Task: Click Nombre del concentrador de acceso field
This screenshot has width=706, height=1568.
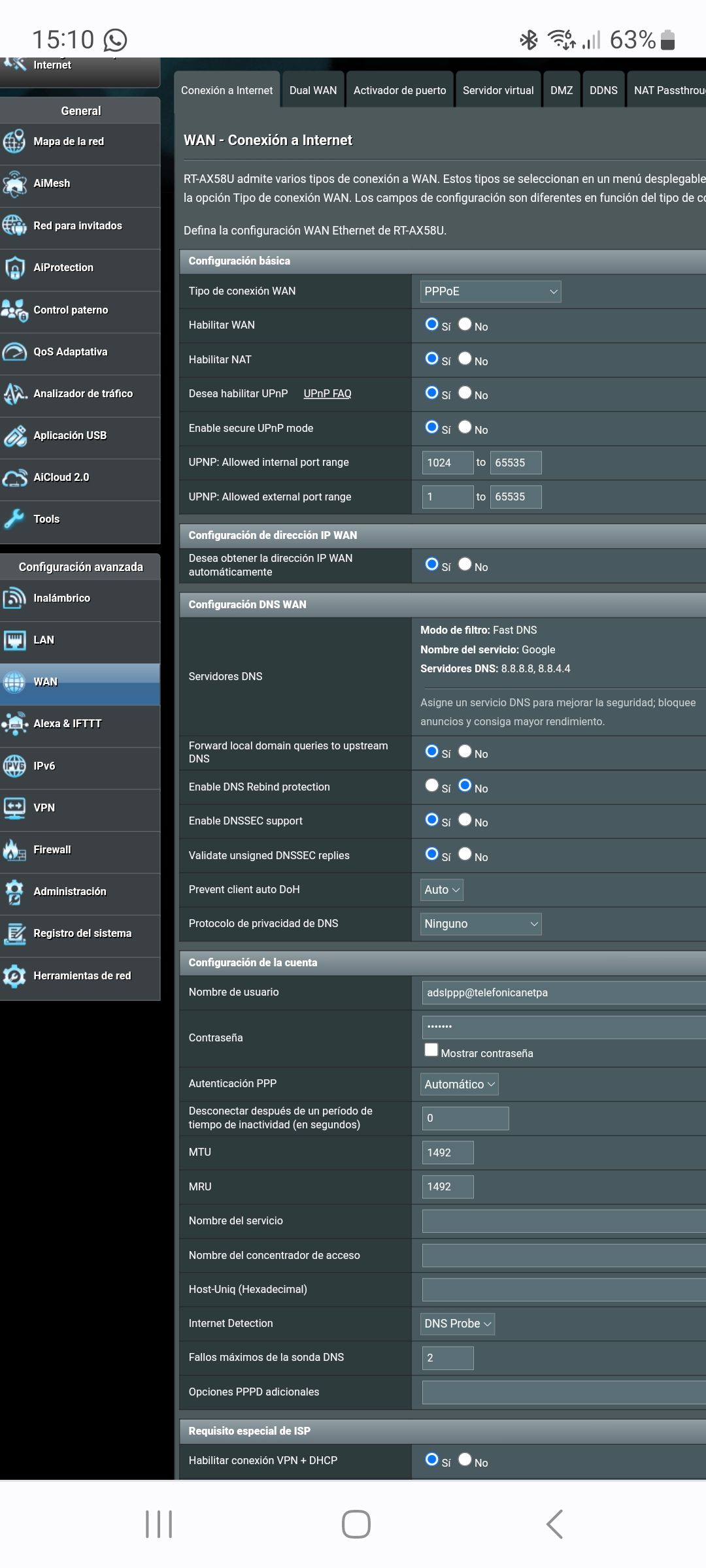Action: point(564,1255)
